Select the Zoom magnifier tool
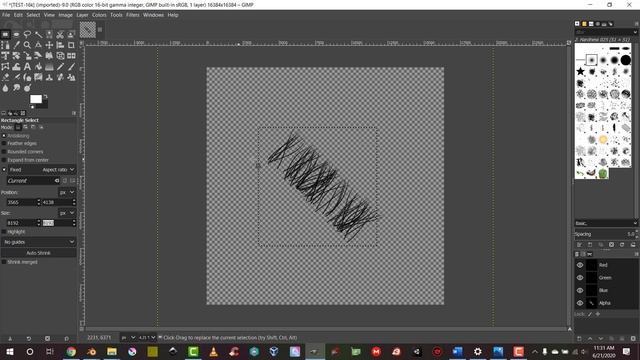The height and width of the screenshot is (360, 640). point(27,45)
